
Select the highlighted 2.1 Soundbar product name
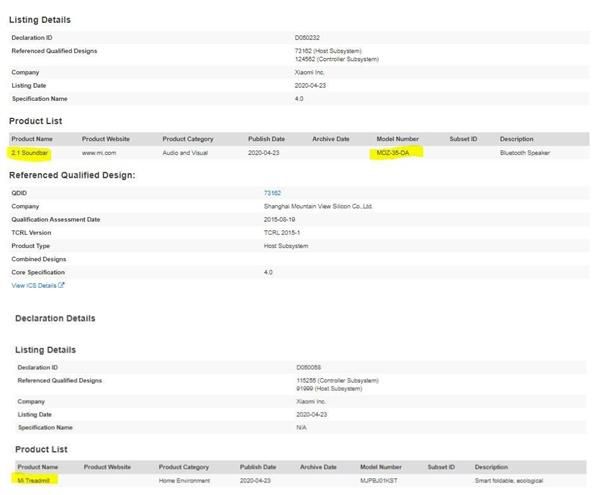[x=30, y=153]
